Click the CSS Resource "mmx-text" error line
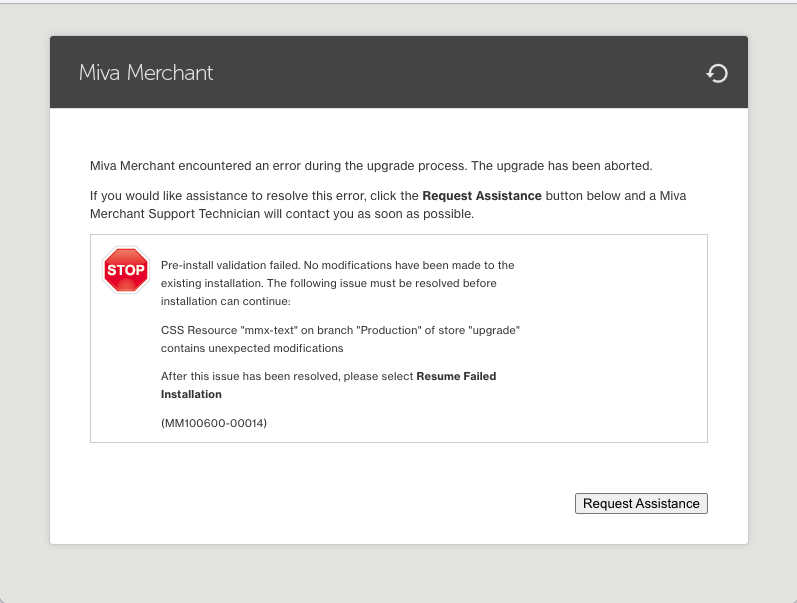The width and height of the screenshot is (797, 603). click(340, 339)
